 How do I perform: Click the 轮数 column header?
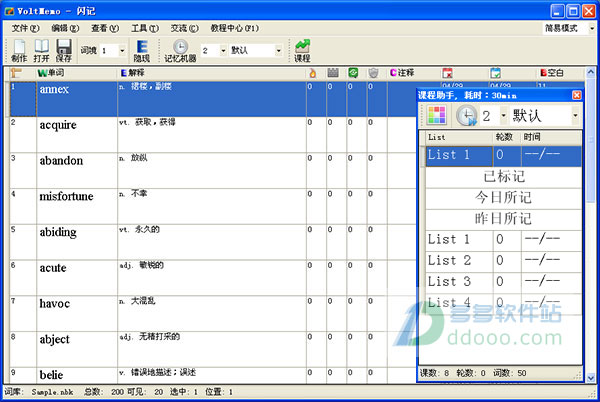[x=507, y=137]
